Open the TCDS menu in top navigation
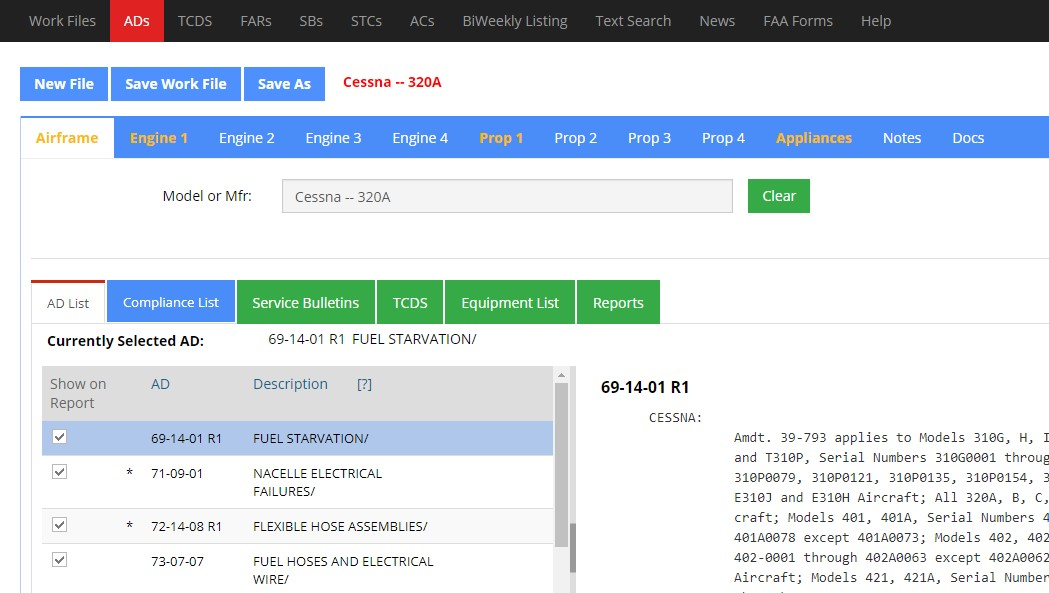This screenshot has width=1049, height=593. pyautogui.click(x=195, y=21)
